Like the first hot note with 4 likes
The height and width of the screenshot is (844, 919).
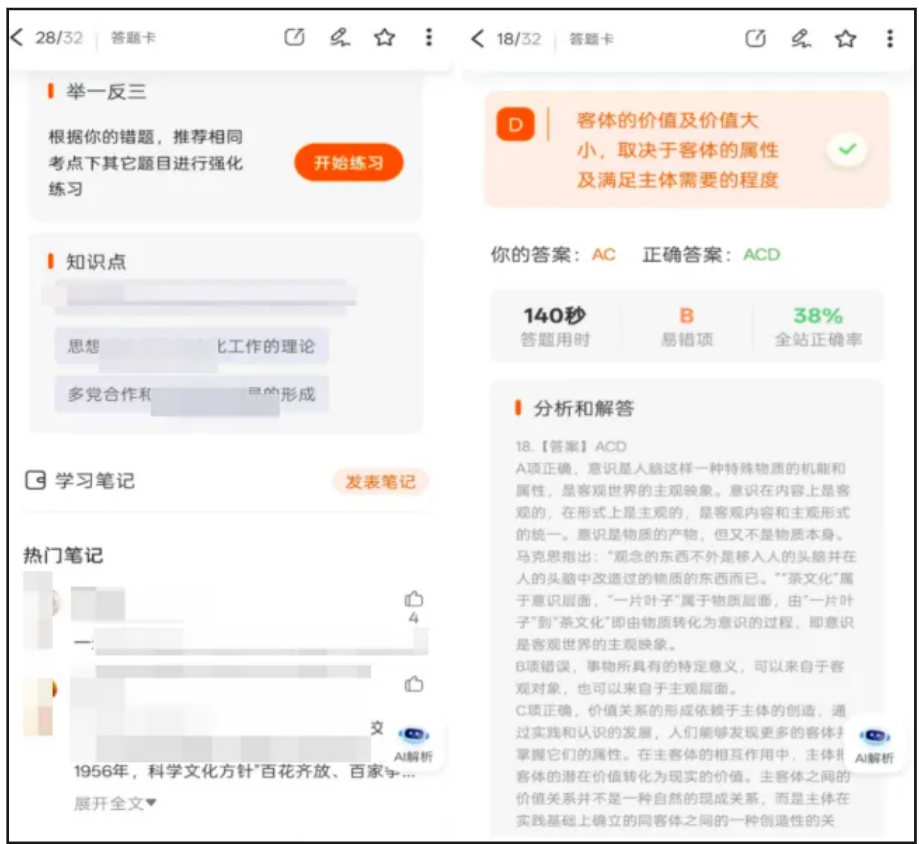pyautogui.click(x=414, y=600)
